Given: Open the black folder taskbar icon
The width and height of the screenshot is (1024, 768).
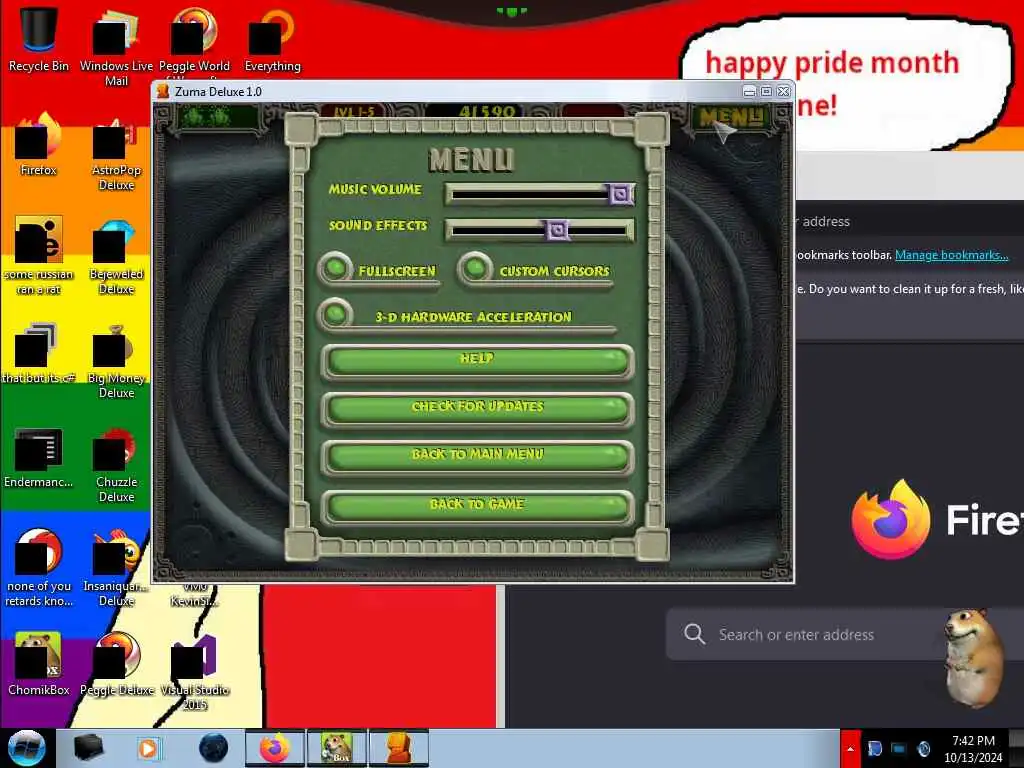Looking at the screenshot, I should 88,748.
